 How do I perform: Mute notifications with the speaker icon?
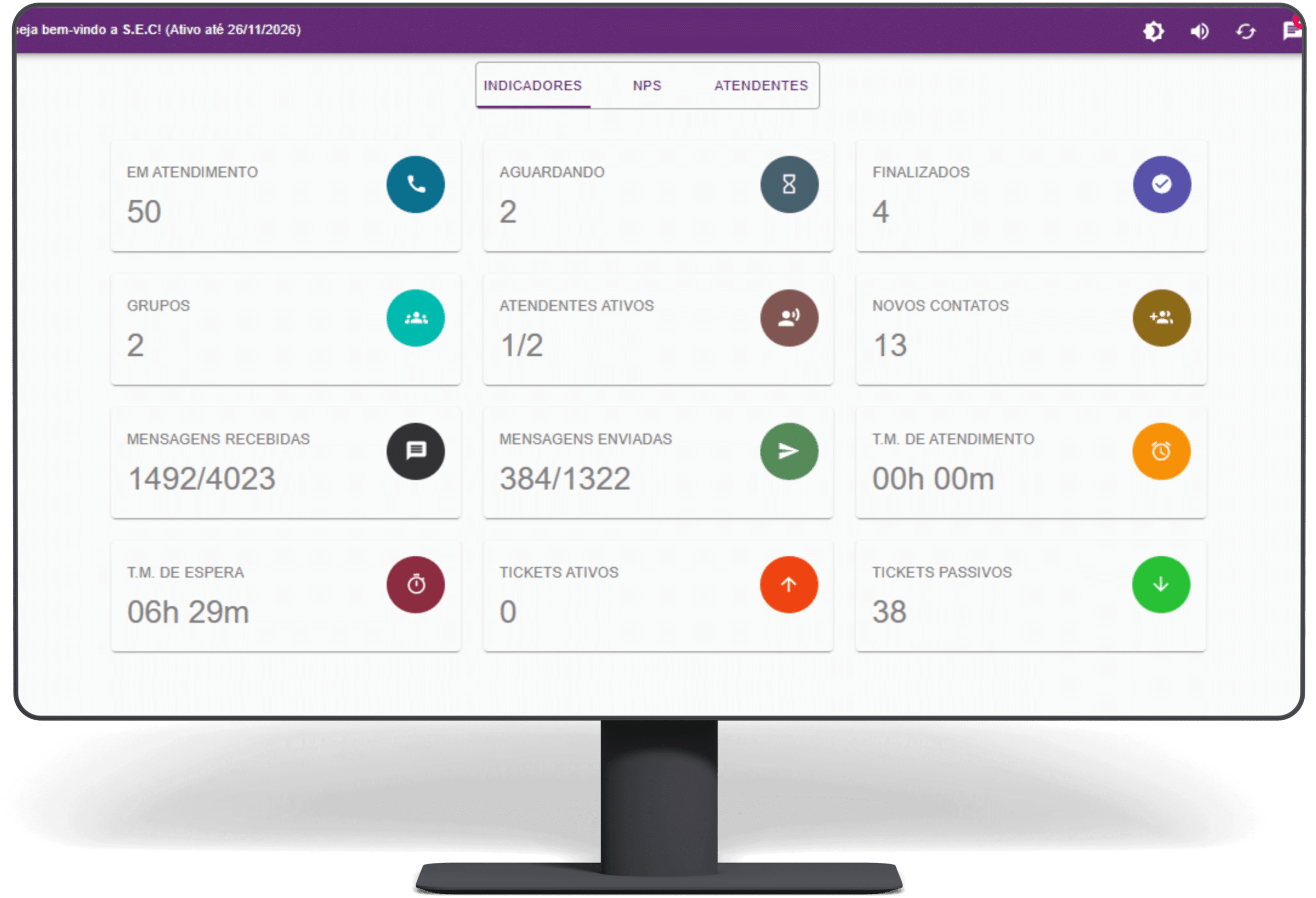(x=1199, y=31)
